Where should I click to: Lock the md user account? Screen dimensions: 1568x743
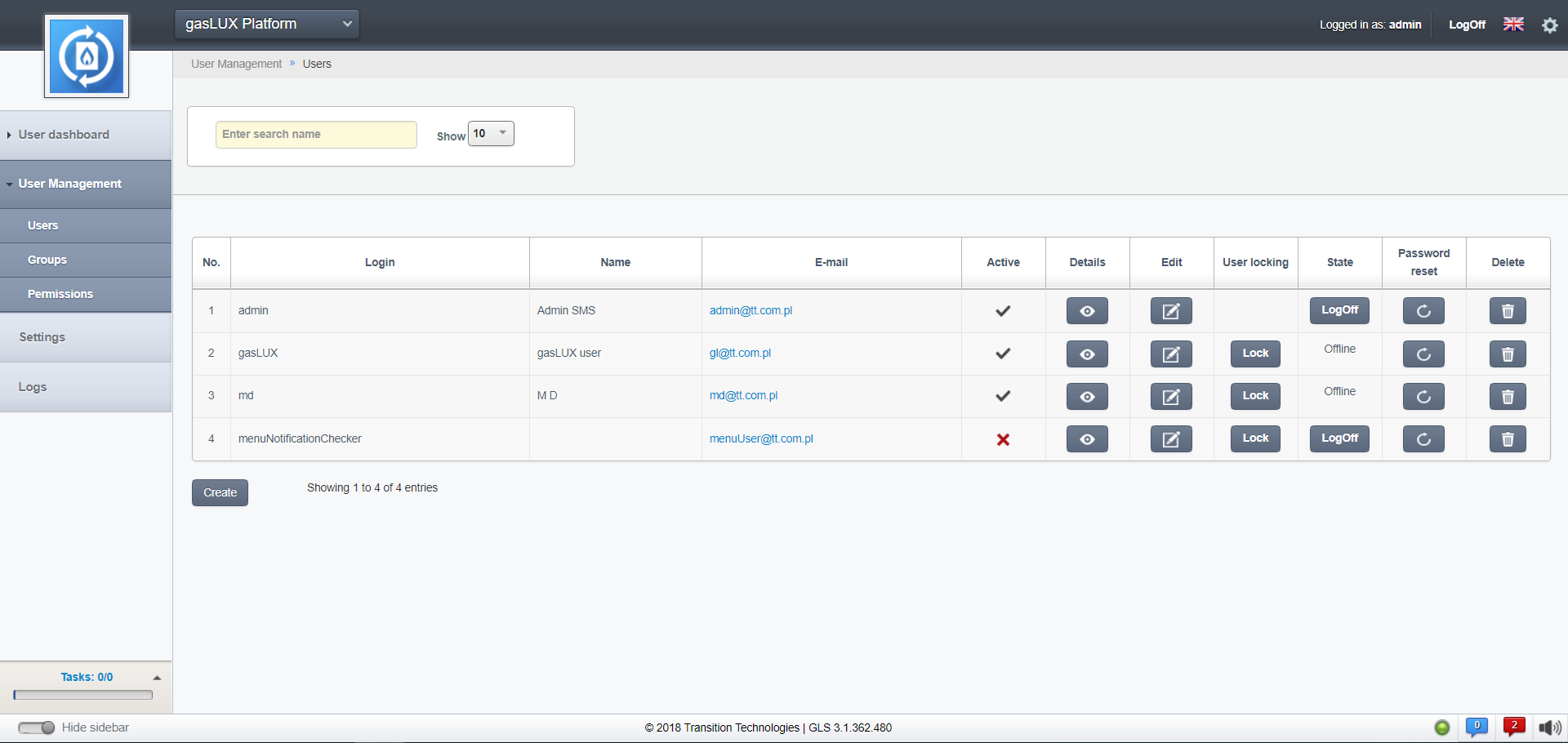(1255, 396)
